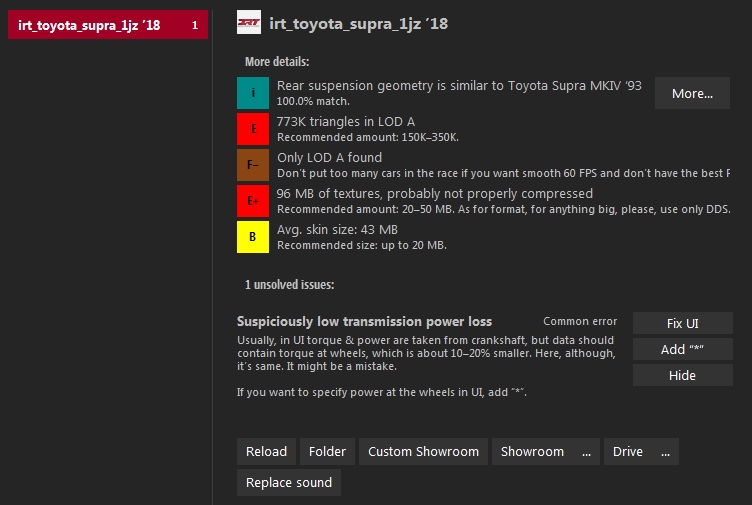This screenshot has width=752, height=505.
Task: Open the Showroom button
Action: [532, 451]
